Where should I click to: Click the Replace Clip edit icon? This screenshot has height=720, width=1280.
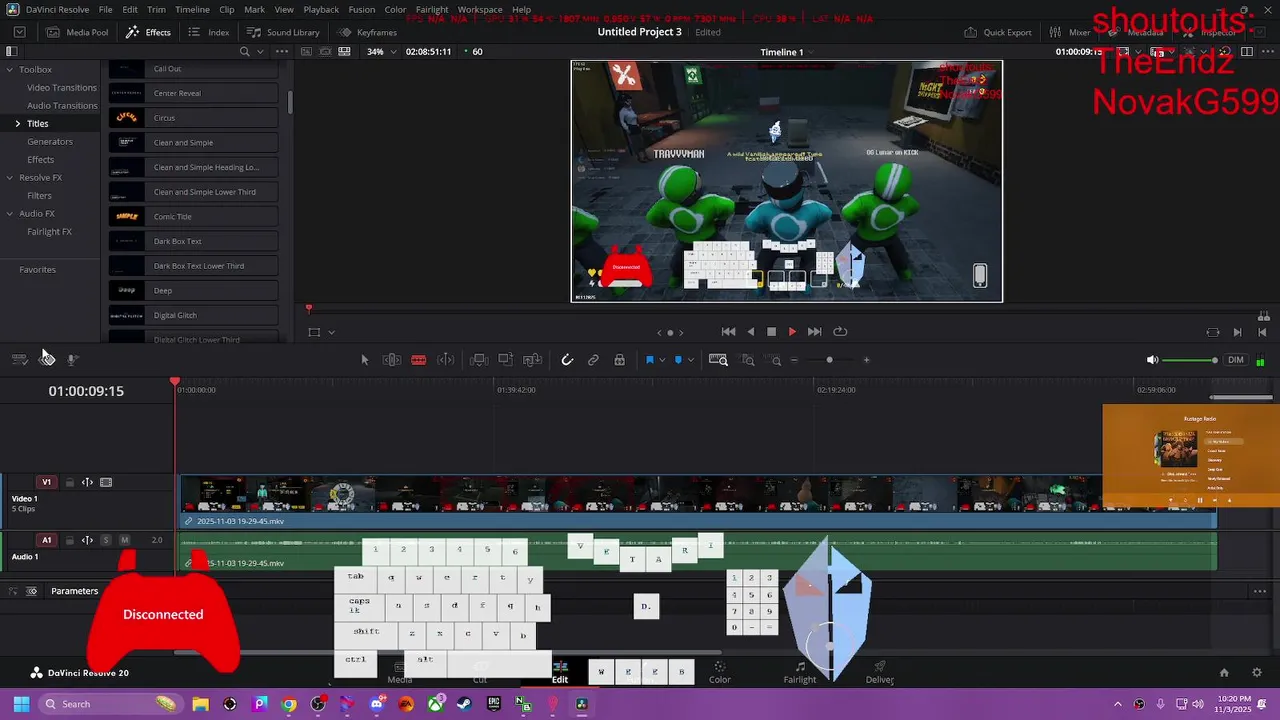tap(532, 360)
